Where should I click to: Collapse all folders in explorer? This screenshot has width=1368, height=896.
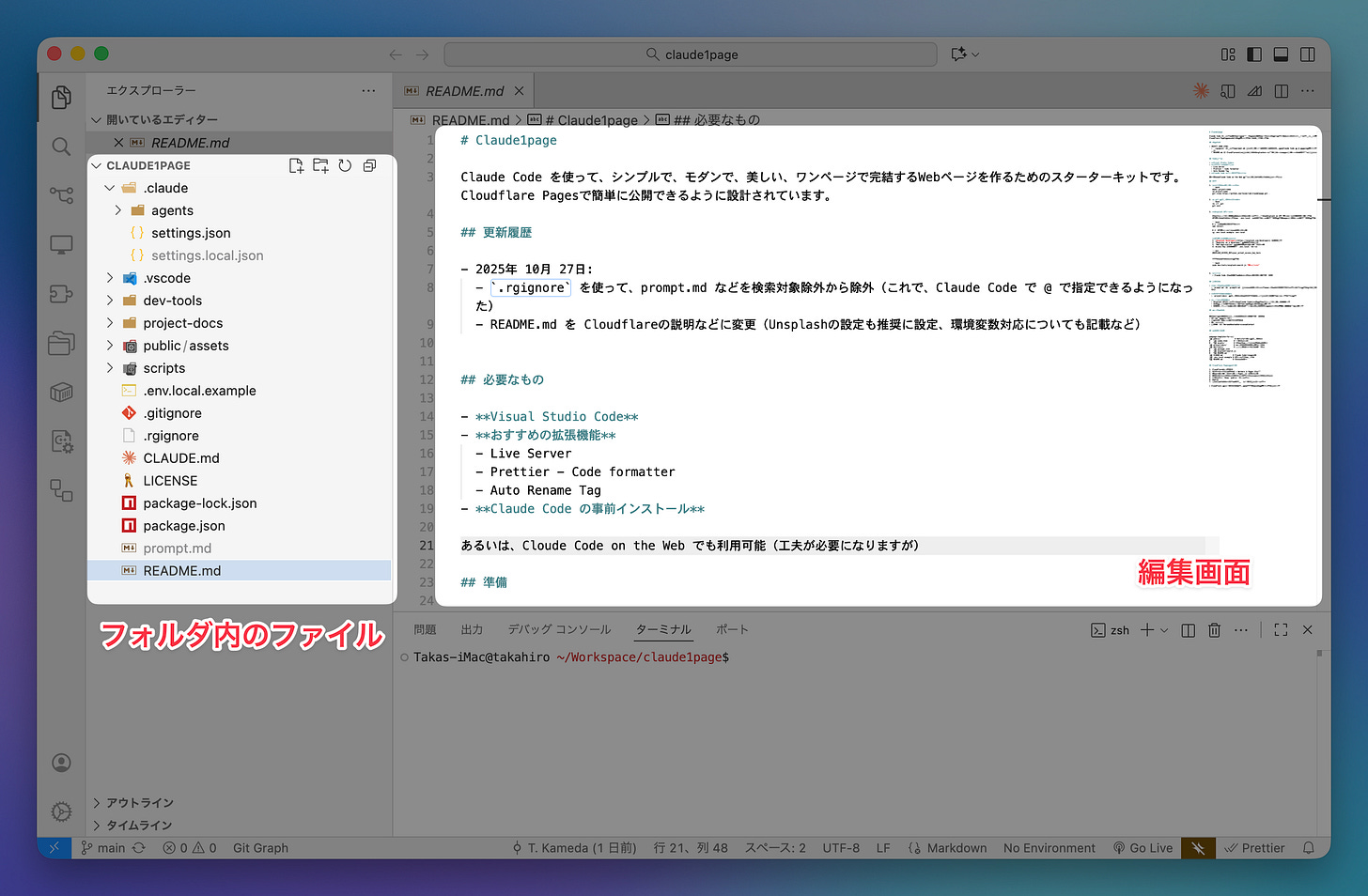pos(369,165)
